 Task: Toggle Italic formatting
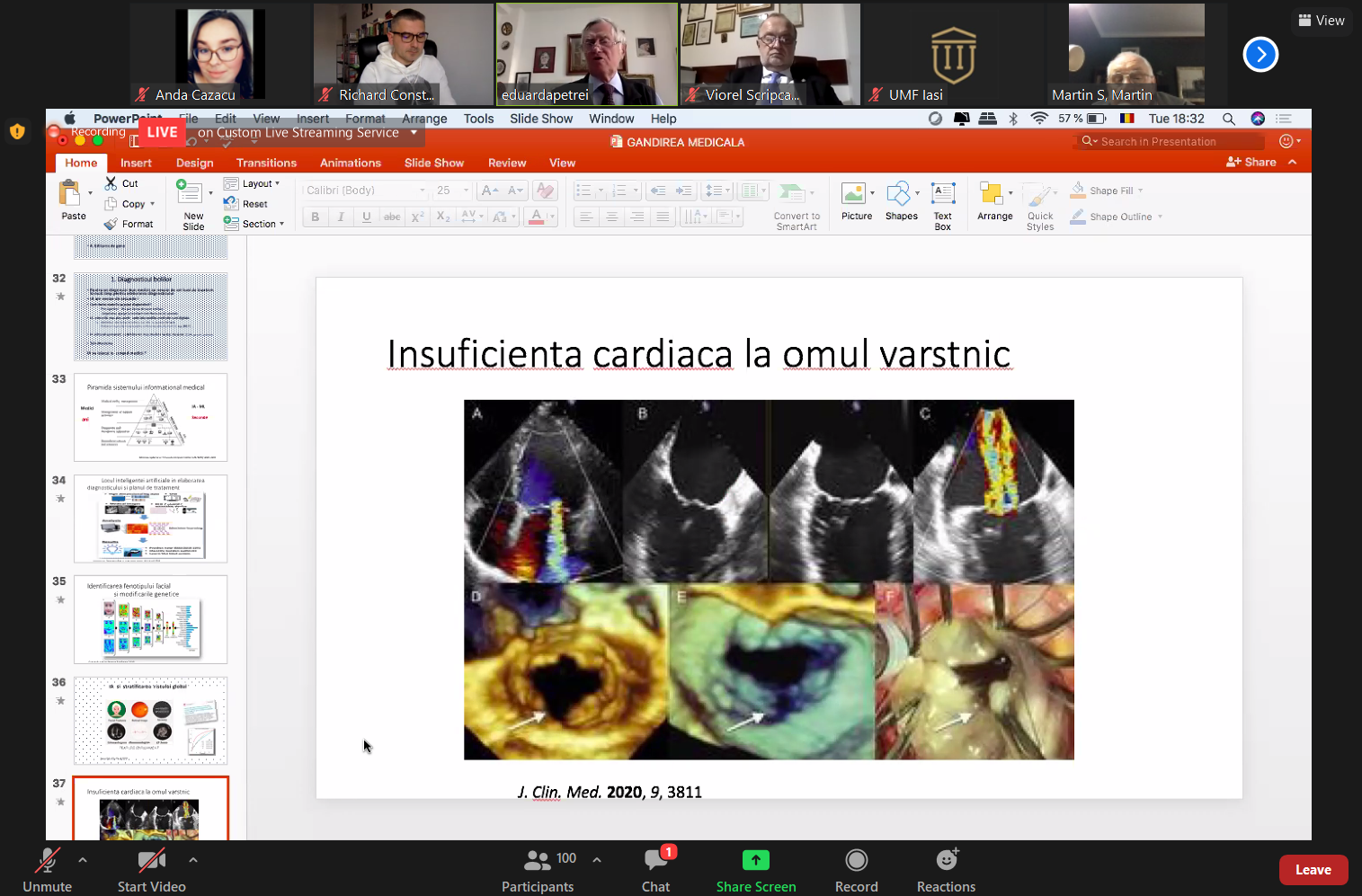(x=341, y=217)
